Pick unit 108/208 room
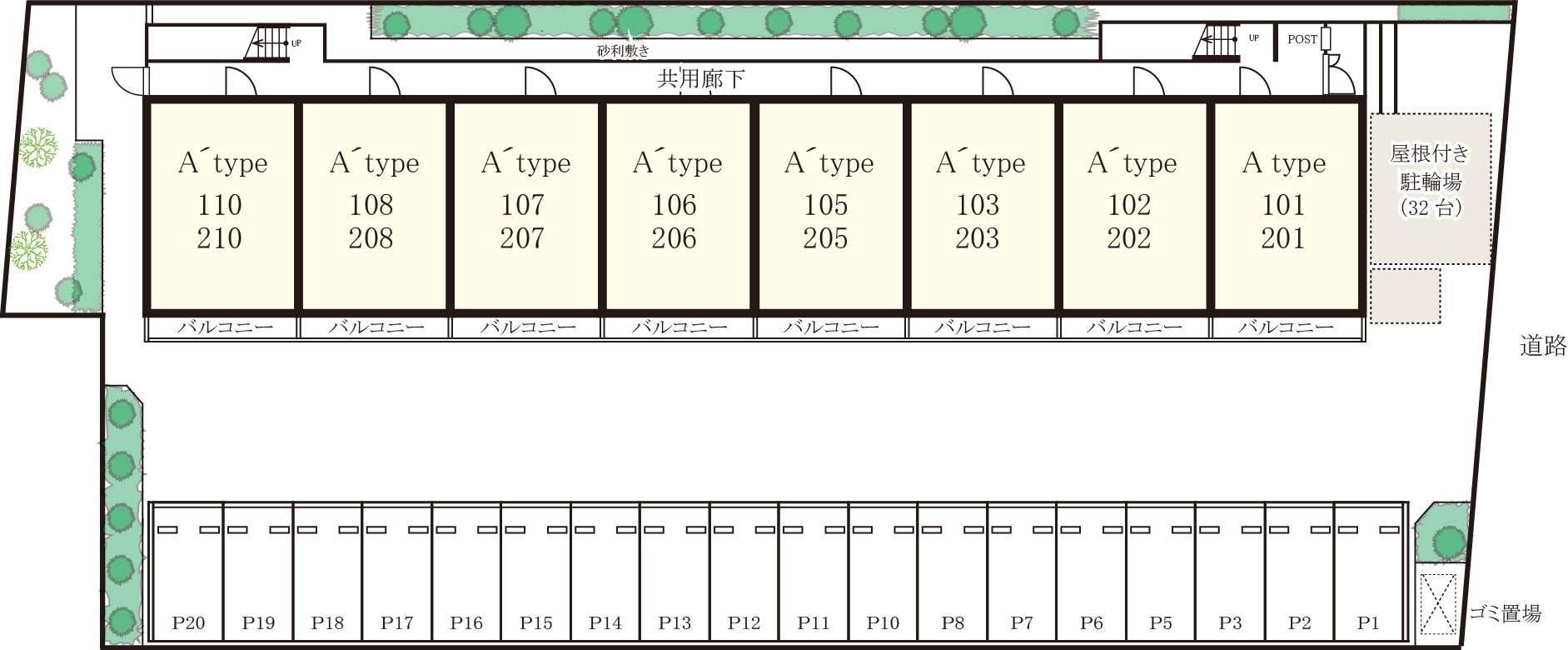Screen dimensions: 1568x650 [x=373, y=205]
